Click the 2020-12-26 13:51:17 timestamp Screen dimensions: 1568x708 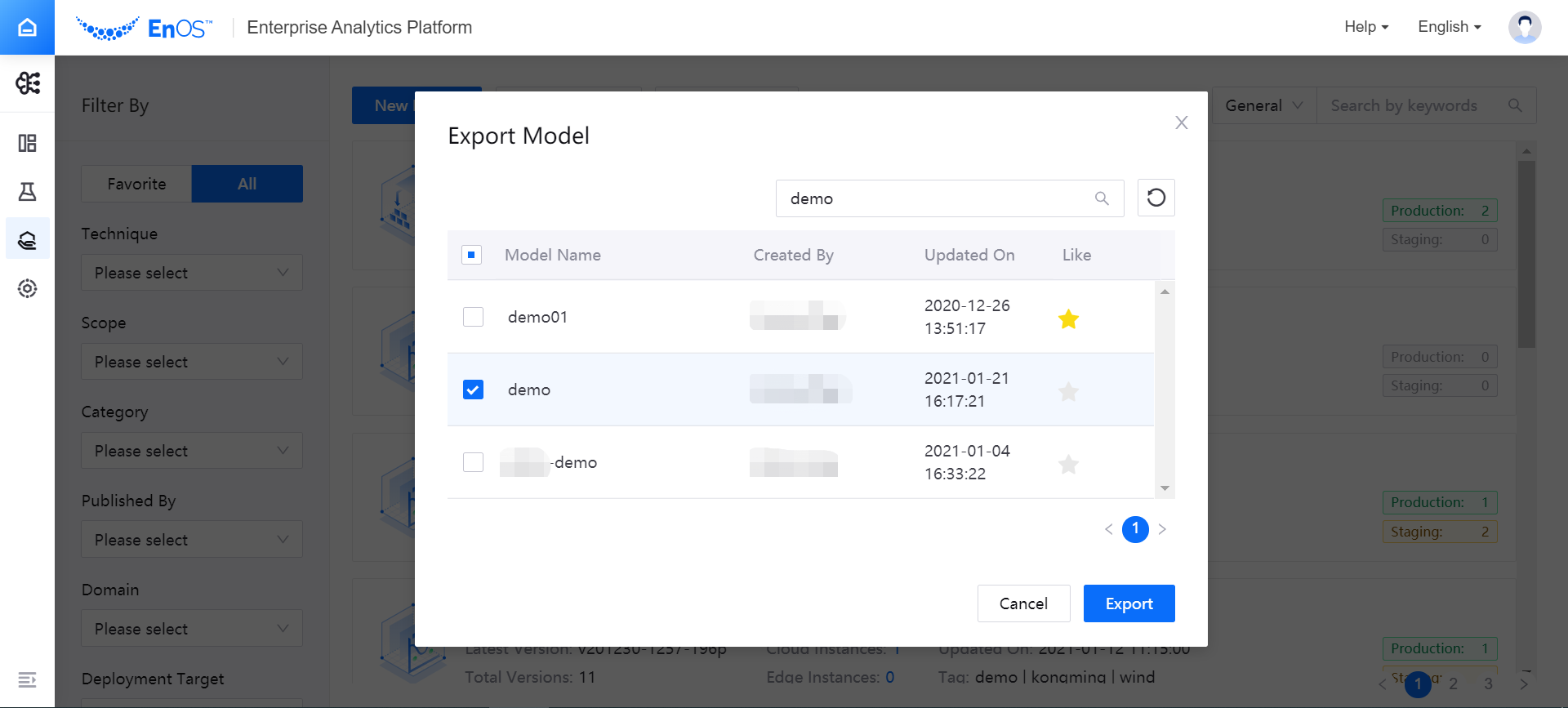click(x=967, y=317)
